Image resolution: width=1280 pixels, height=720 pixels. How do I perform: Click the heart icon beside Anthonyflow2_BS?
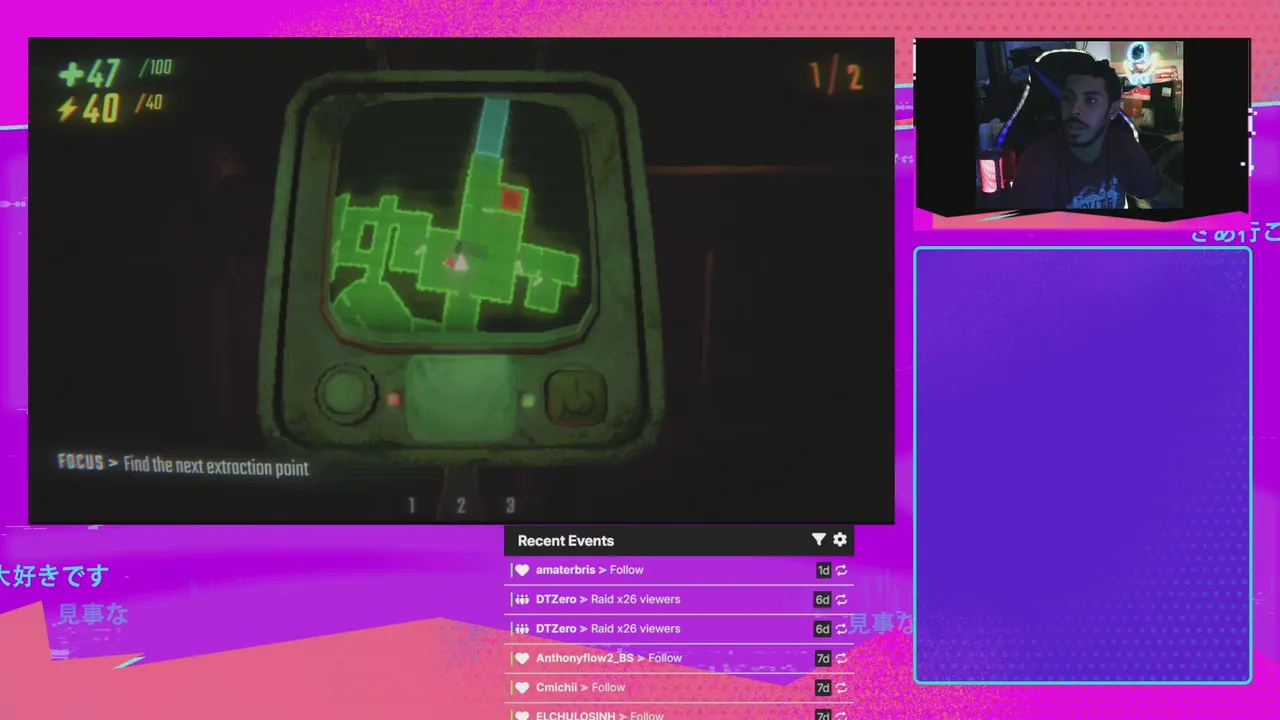click(522, 658)
